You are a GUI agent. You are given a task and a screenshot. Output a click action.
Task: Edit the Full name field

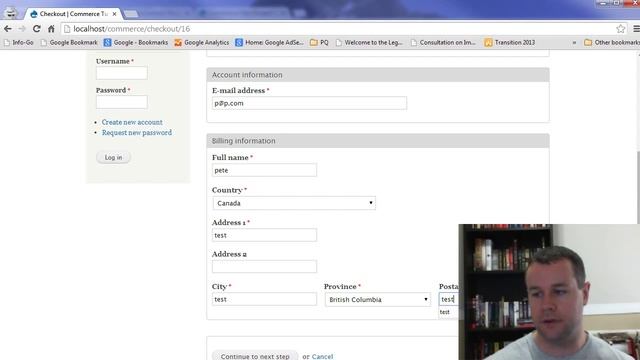(x=264, y=170)
